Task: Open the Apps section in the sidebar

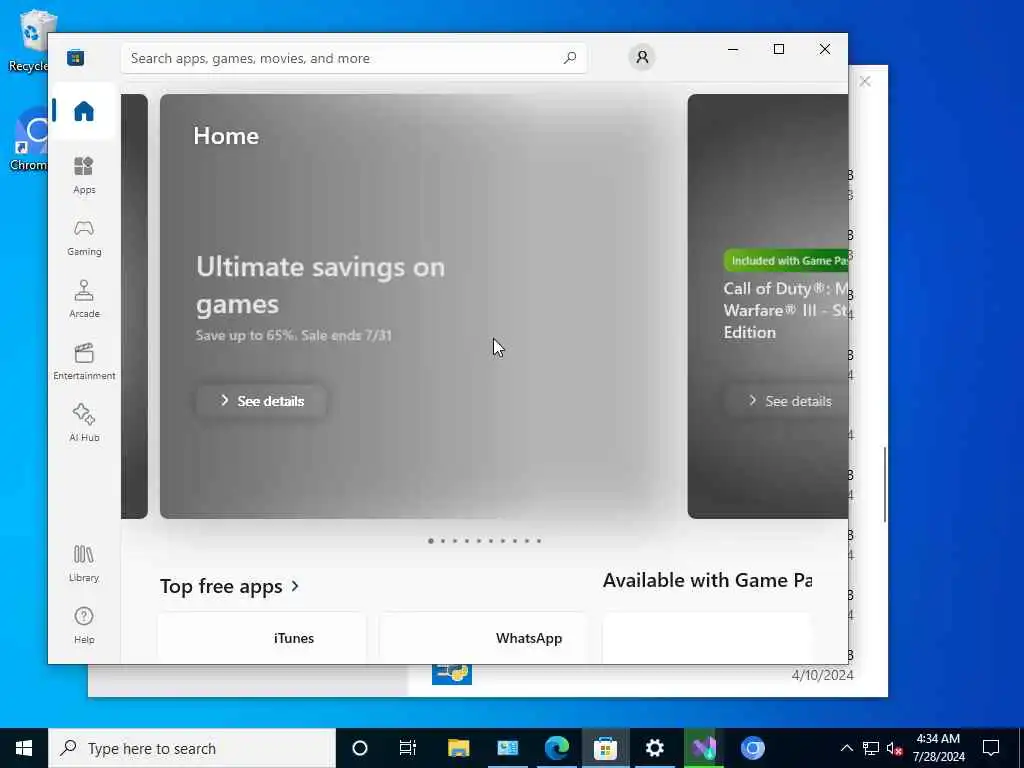Action: [84, 175]
